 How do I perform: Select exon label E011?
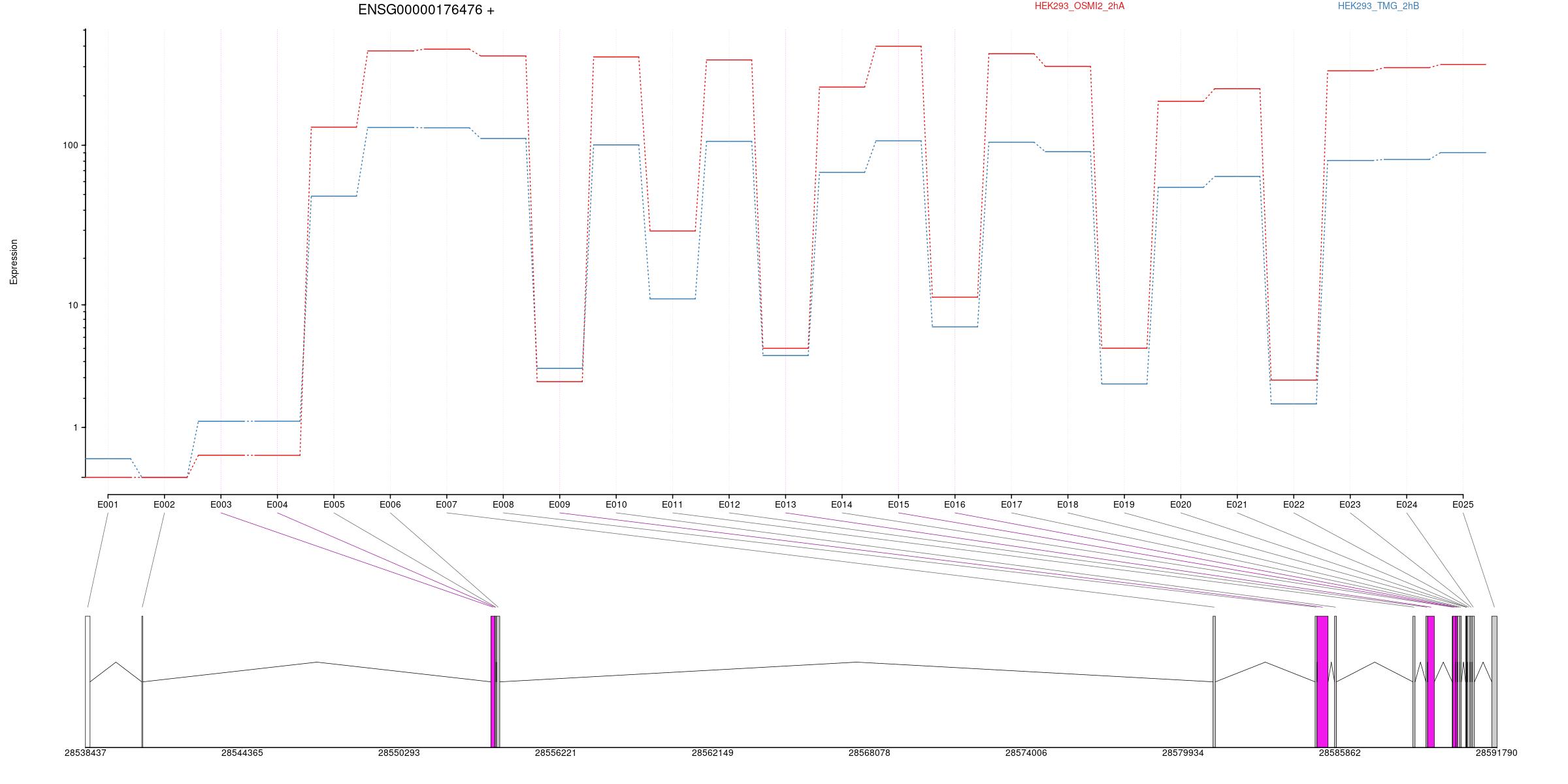(672, 504)
